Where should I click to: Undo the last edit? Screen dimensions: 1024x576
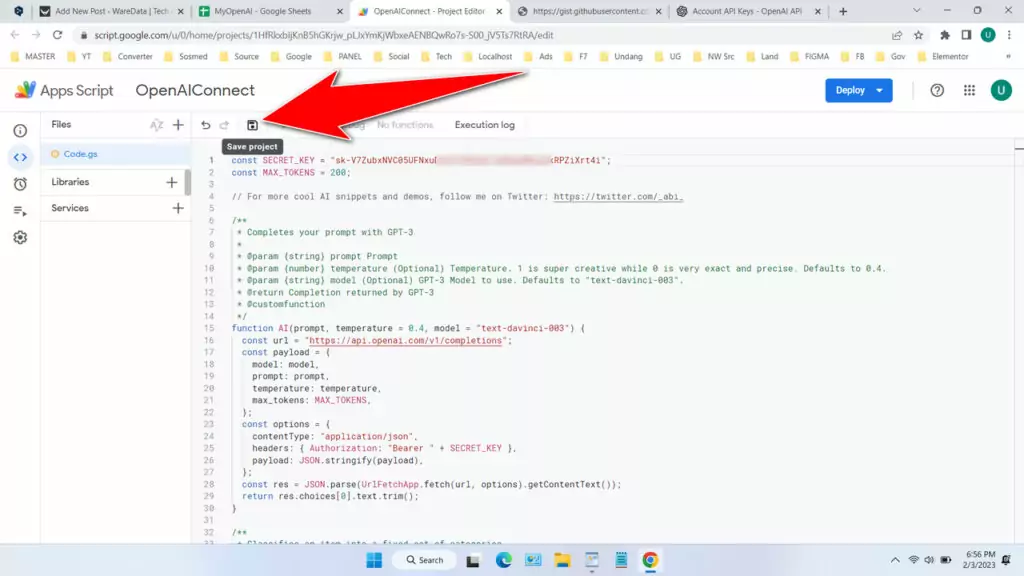click(x=206, y=125)
